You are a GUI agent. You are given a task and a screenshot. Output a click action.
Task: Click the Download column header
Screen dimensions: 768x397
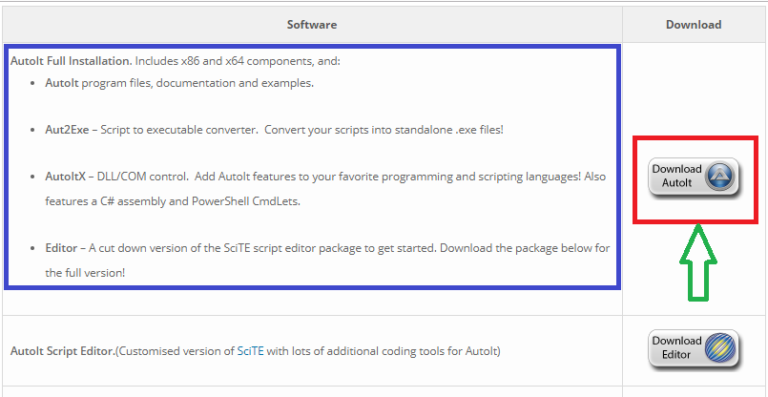694,24
